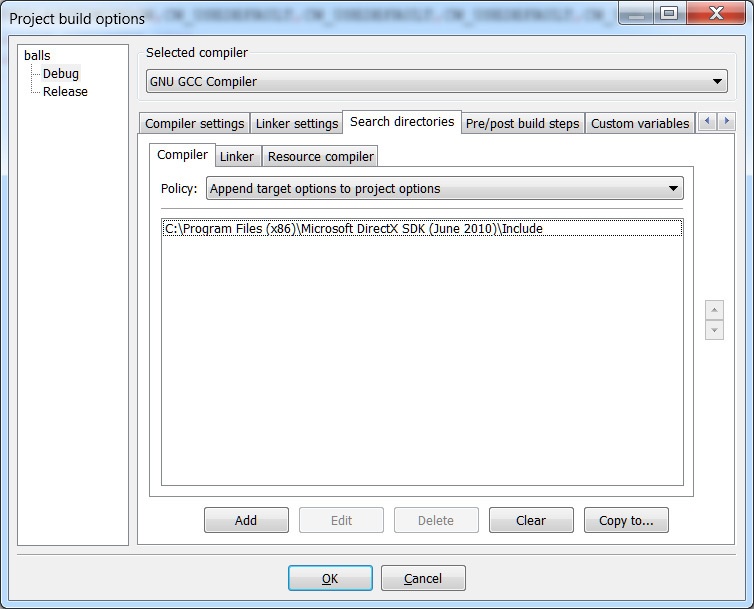This screenshot has width=754, height=609.
Task: Cancel the build options dialog
Action: pyautogui.click(x=423, y=578)
